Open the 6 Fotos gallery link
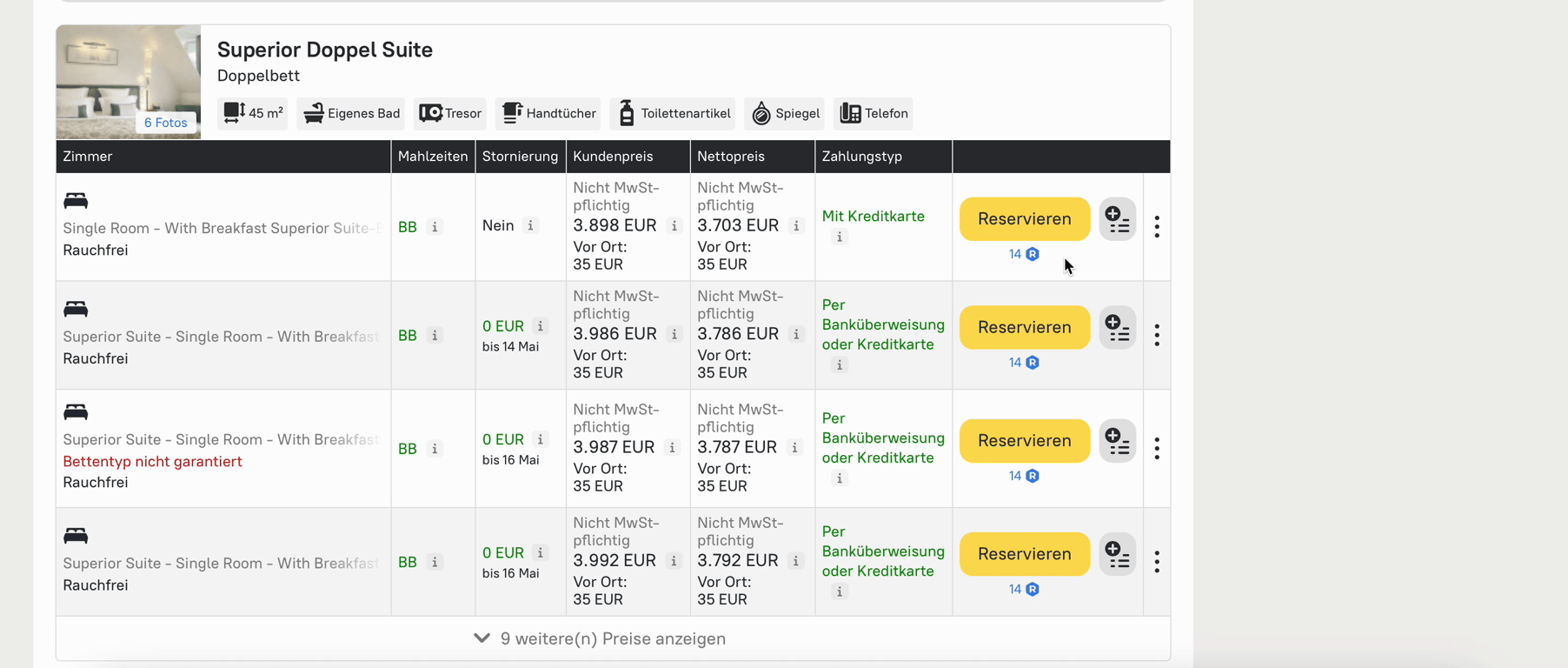 (x=165, y=123)
